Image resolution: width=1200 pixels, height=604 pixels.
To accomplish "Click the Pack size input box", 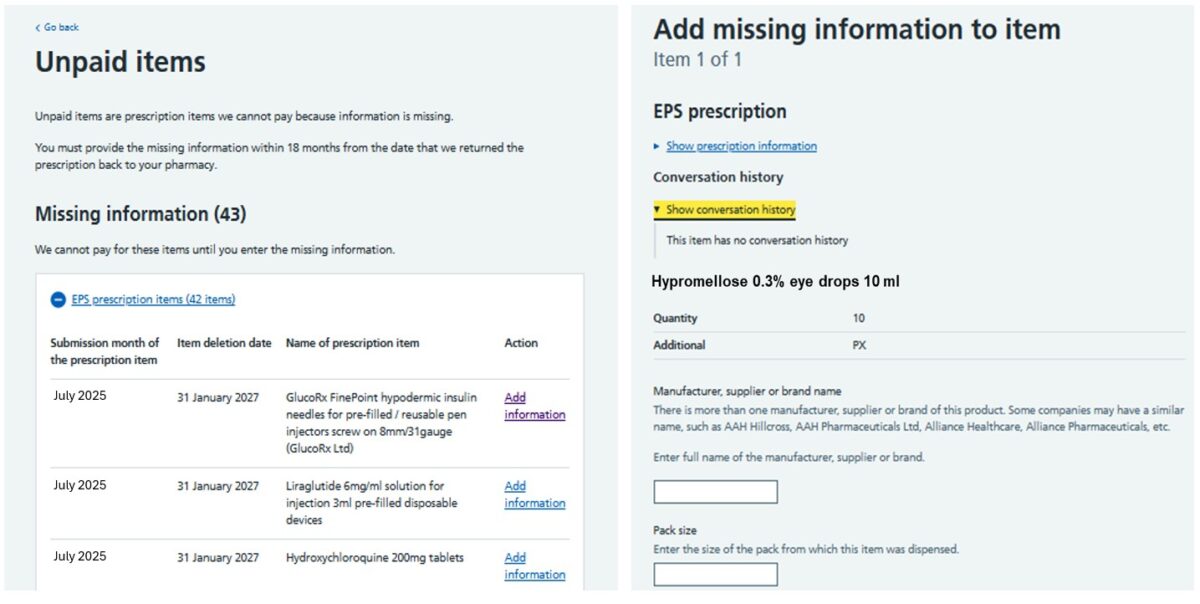I will (x=715, y=574).
